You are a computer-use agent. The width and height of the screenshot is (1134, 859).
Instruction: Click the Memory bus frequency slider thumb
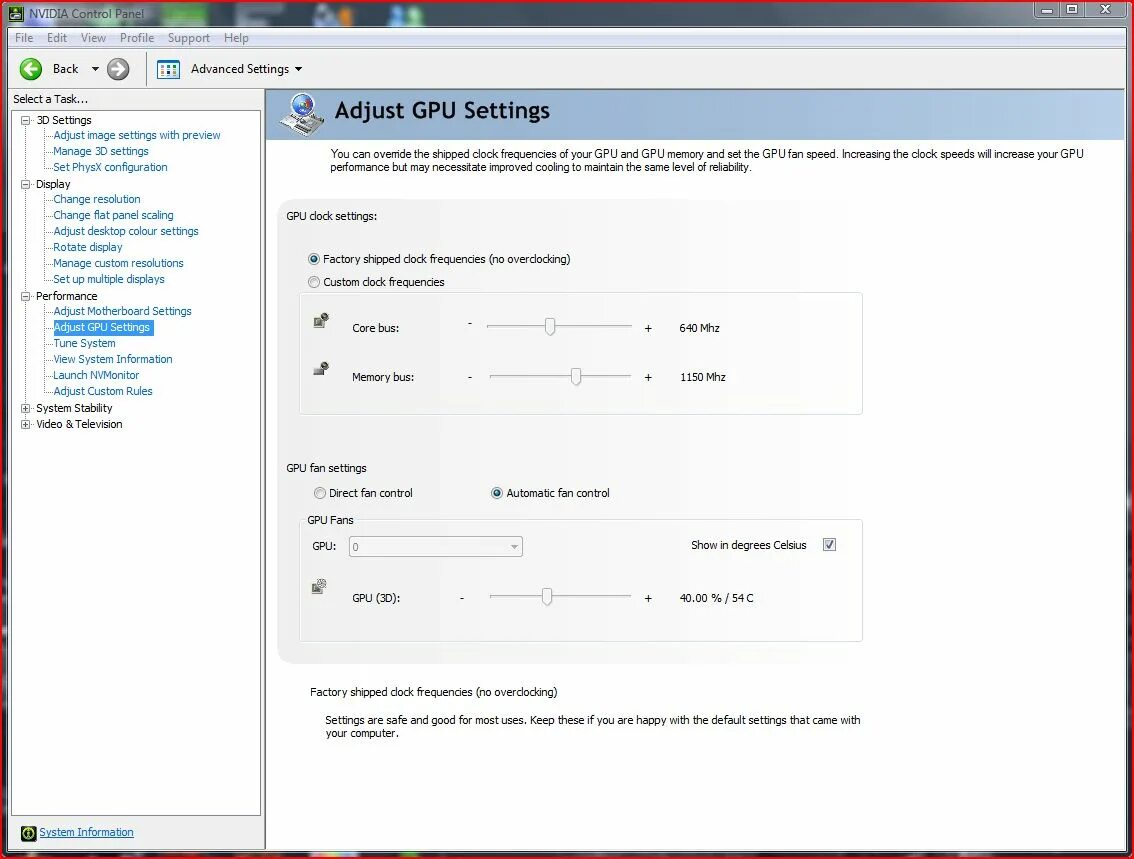pyautogui.click(x=576, y=376)
